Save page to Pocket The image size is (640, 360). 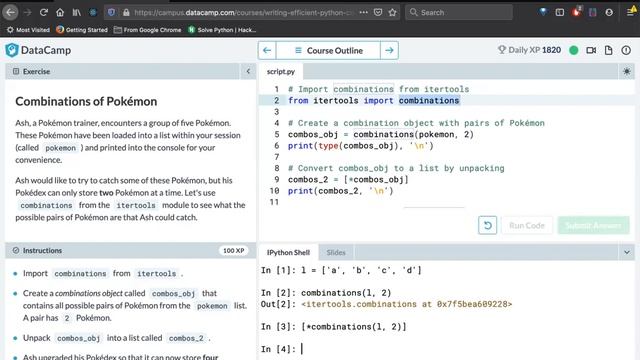(378, 12)
